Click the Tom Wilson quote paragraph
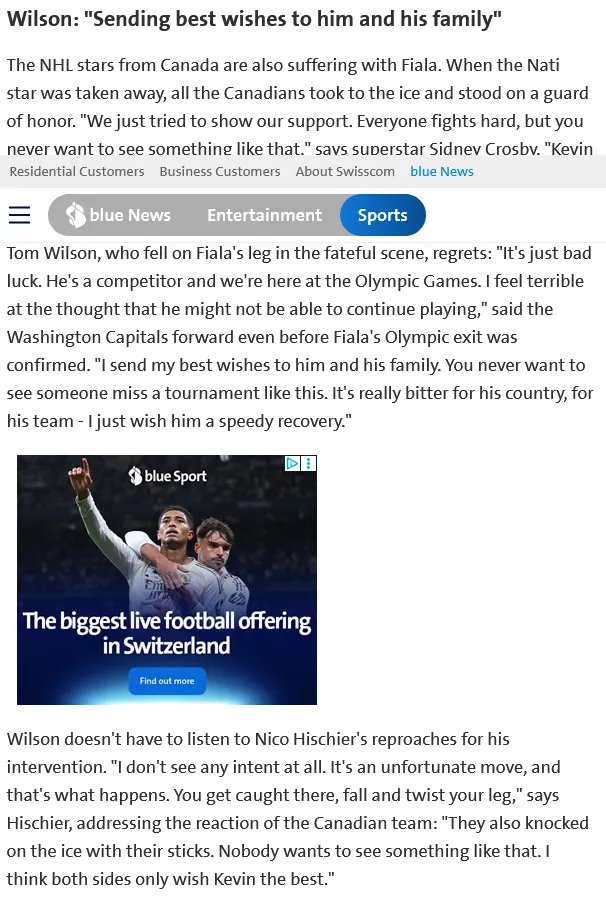The image size is (606, 903). [x=300, y=337]
